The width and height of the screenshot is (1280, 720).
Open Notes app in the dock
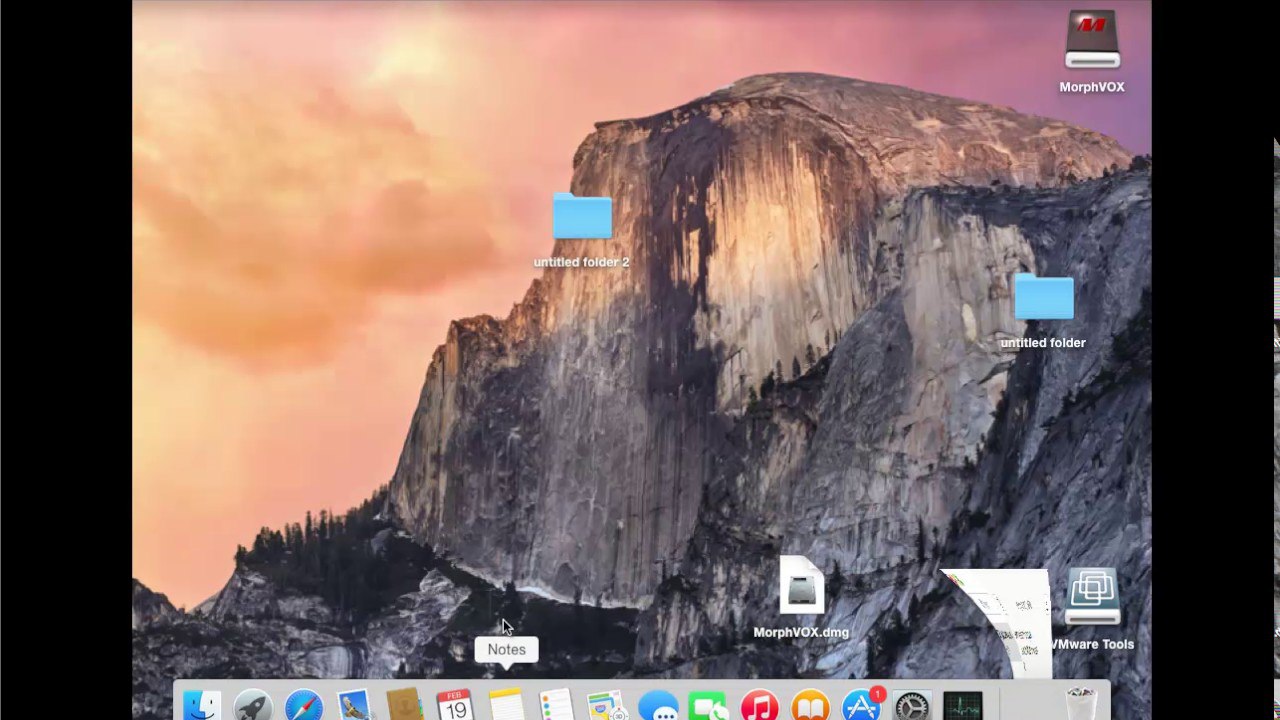coord(506,706)
